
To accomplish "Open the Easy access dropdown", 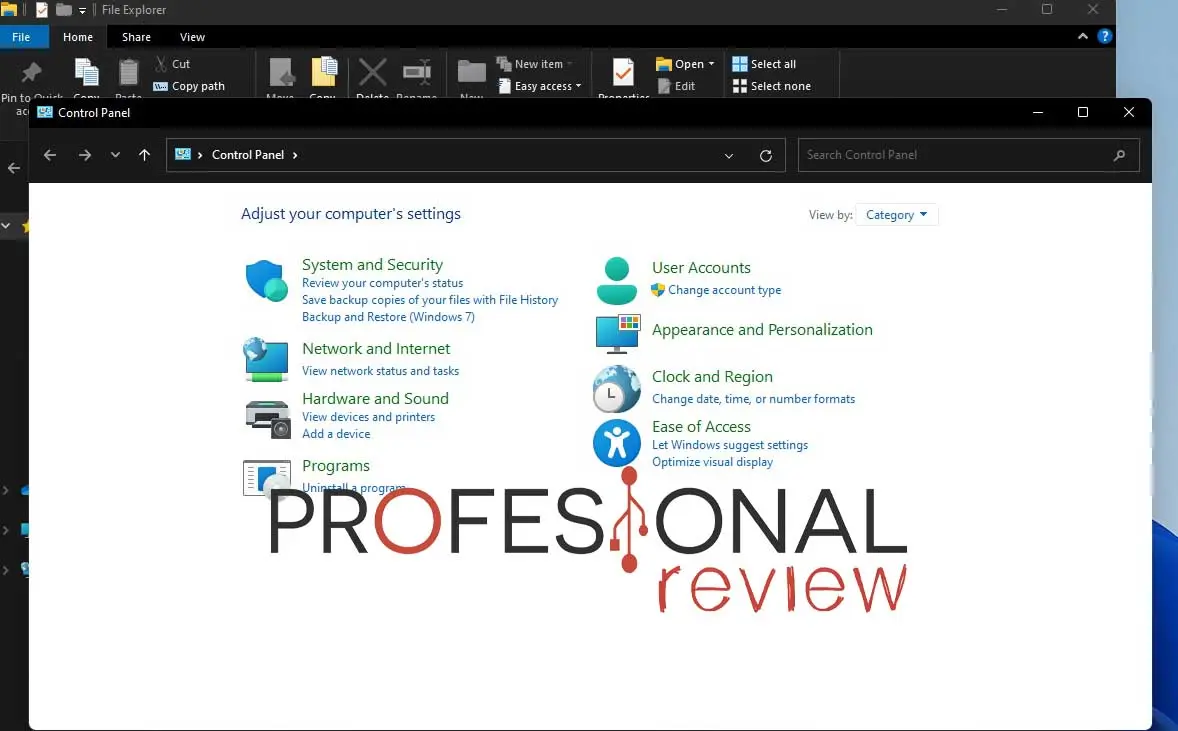I will pyautogui.click(x=539, y=86).
